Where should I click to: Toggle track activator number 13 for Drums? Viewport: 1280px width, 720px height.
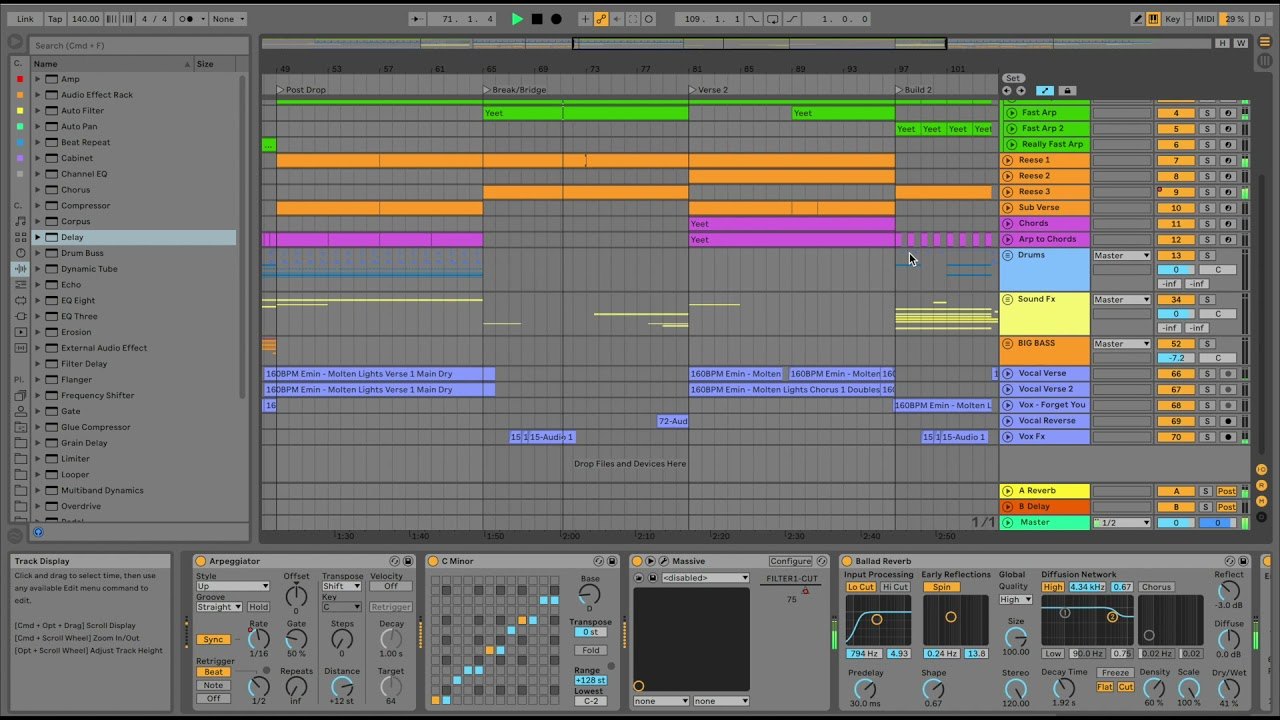(1176, 256)
